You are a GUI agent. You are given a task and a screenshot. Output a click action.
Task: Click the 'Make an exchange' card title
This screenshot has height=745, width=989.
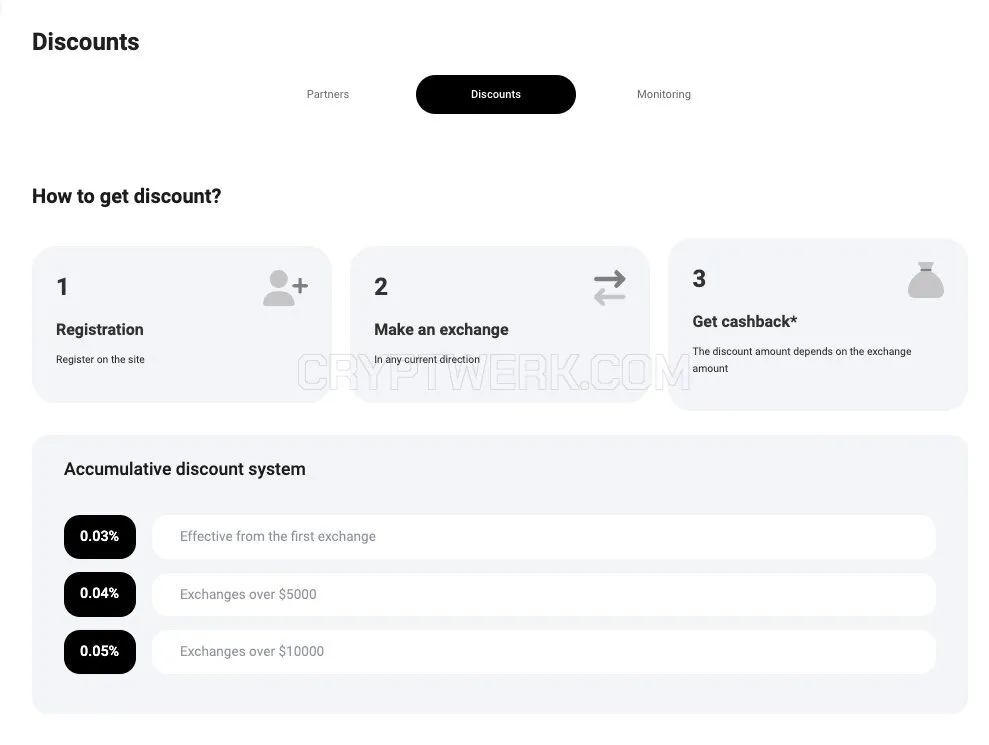coord(441,329)
